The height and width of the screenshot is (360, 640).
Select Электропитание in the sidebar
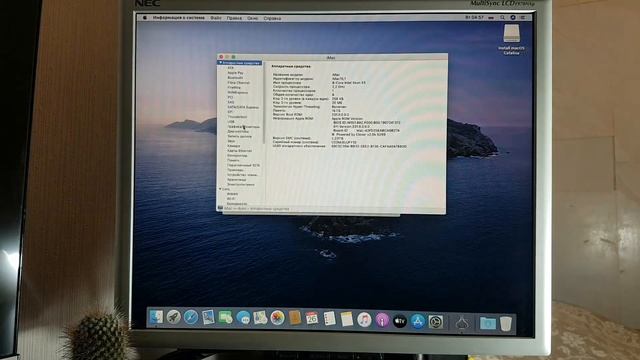[x=240, y=184]
